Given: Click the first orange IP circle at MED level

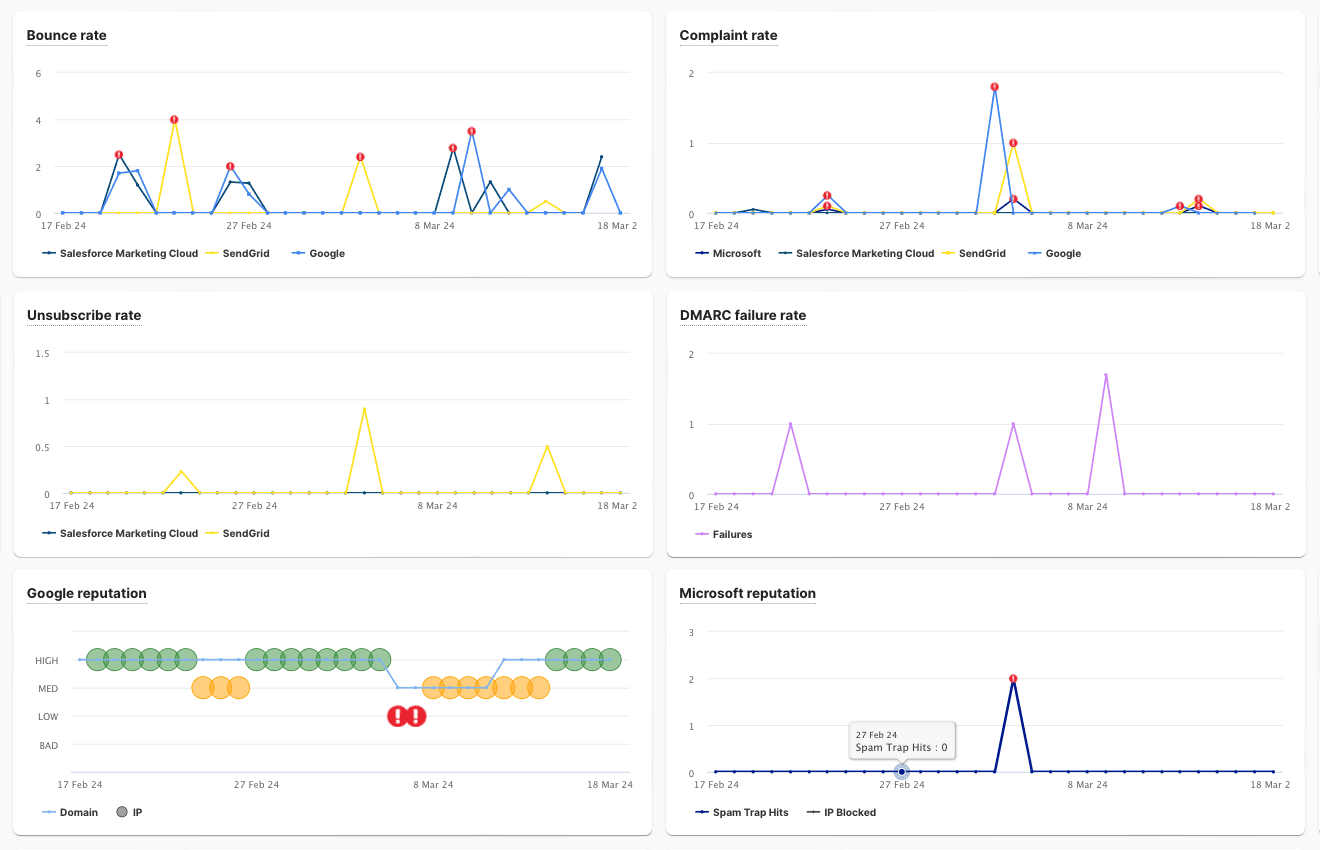Looking at the screenshot, I should pyautogui.click(x=202, y=688).
